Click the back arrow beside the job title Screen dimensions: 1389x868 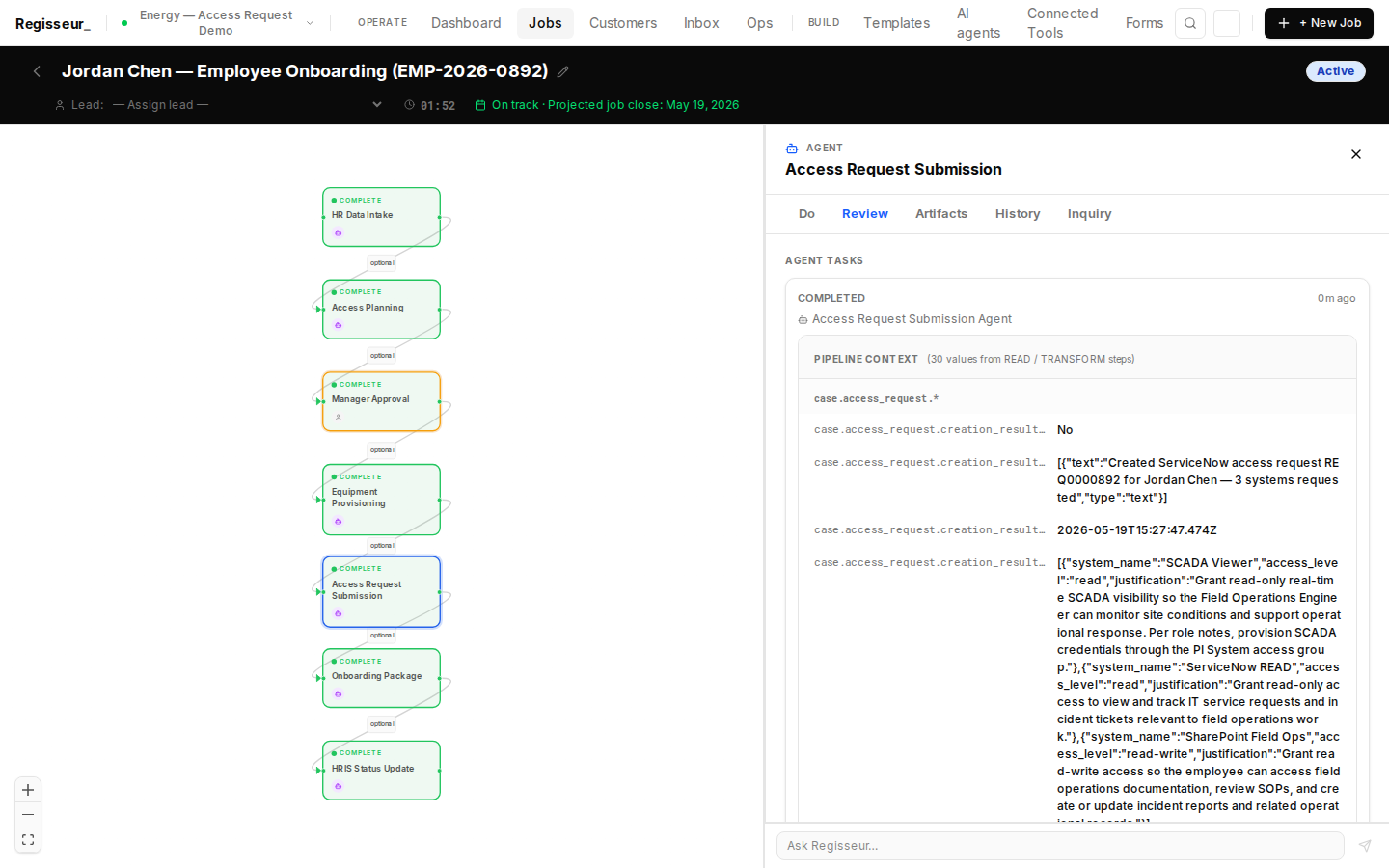click(37, 71)
